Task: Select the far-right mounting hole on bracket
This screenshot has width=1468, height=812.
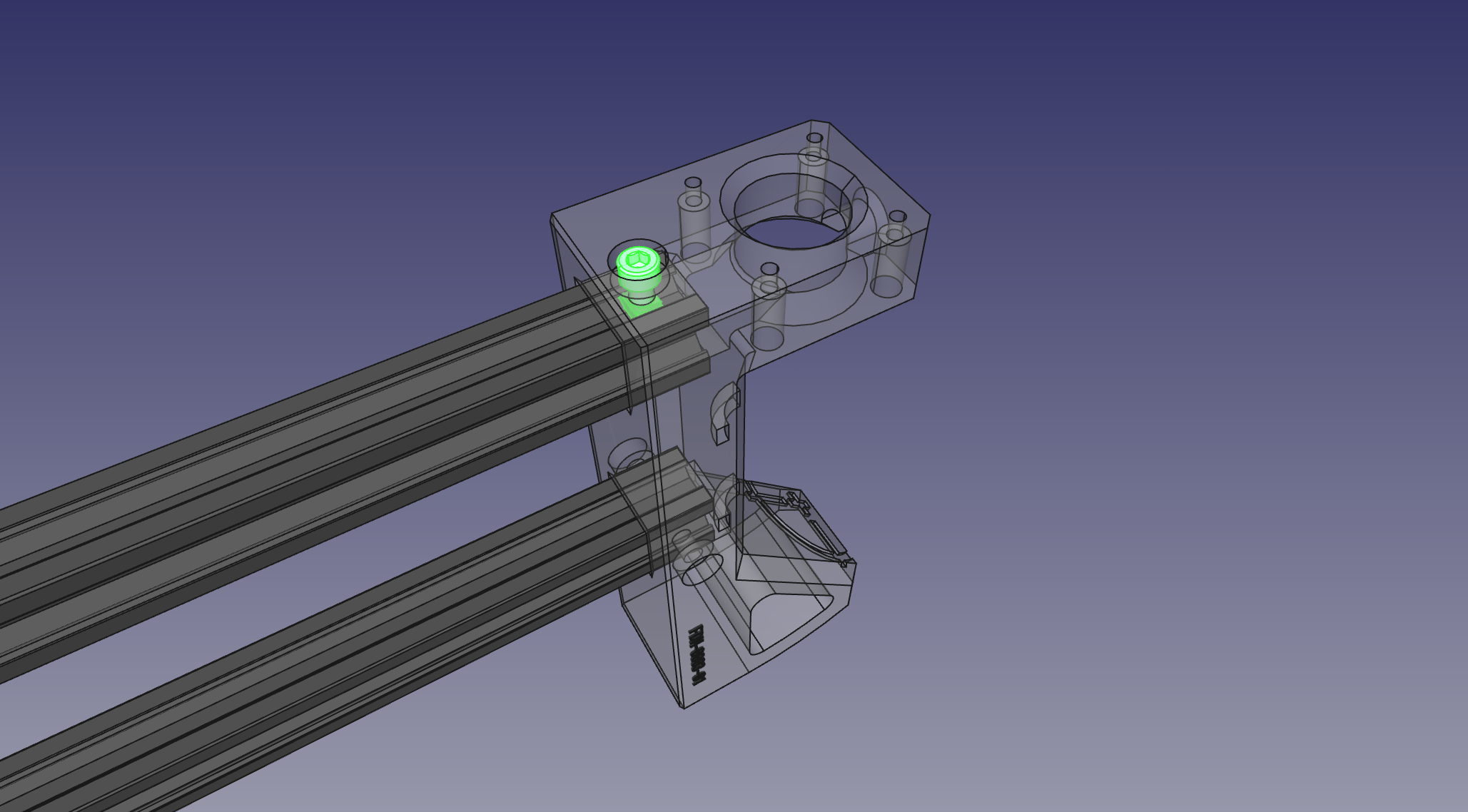Action: click(x=898, y=216)
